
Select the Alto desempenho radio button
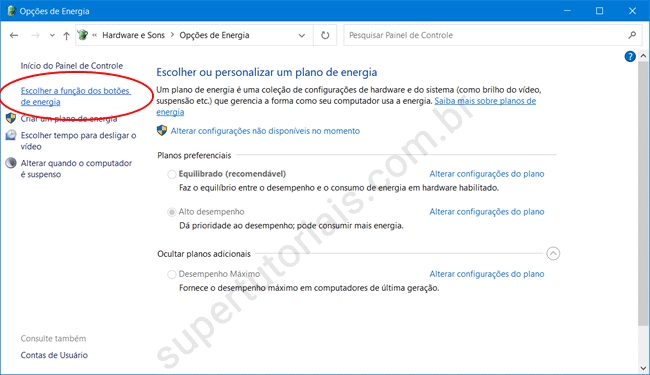pos(172,212)
